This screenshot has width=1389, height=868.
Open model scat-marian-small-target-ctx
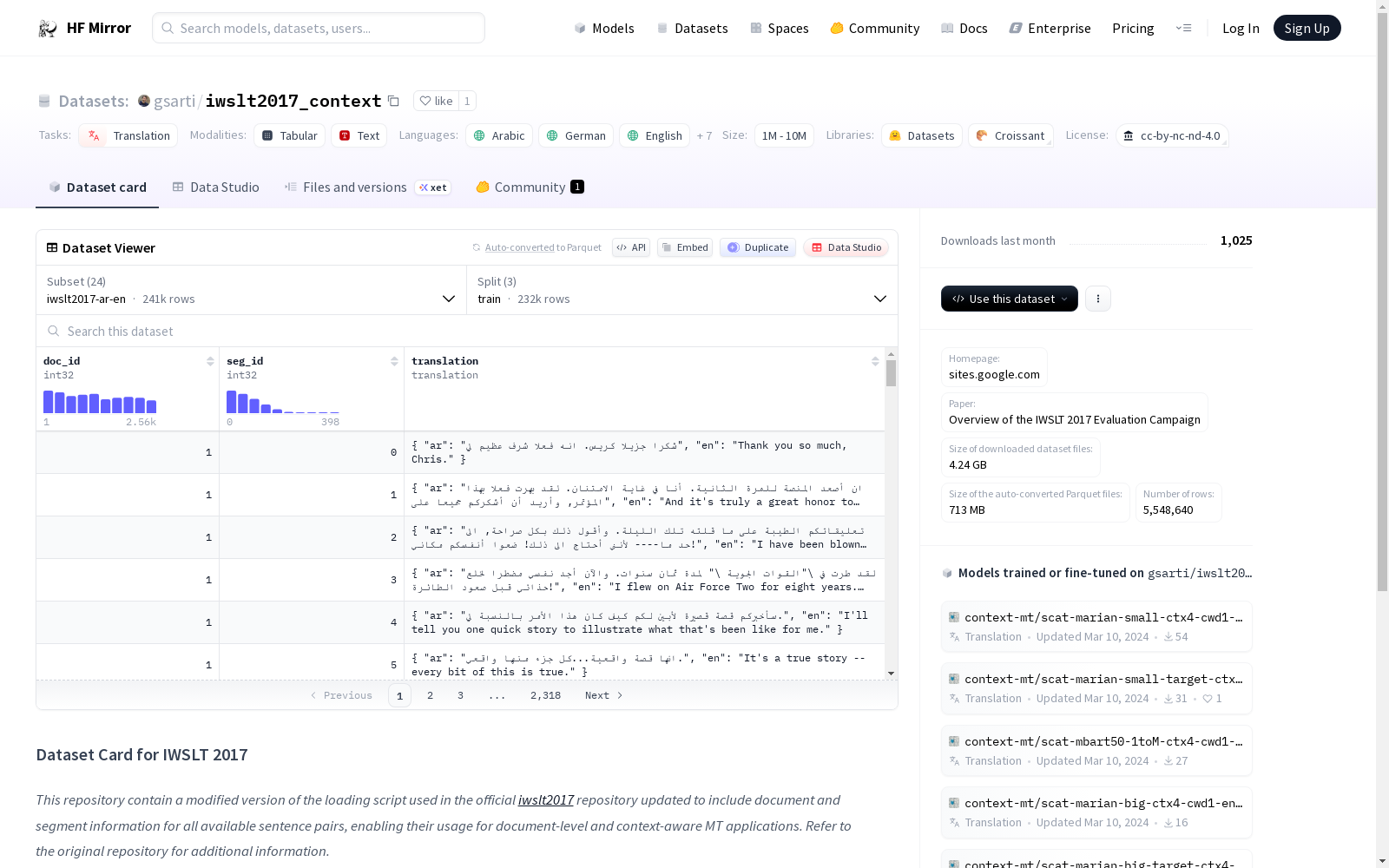(1096, 687)
